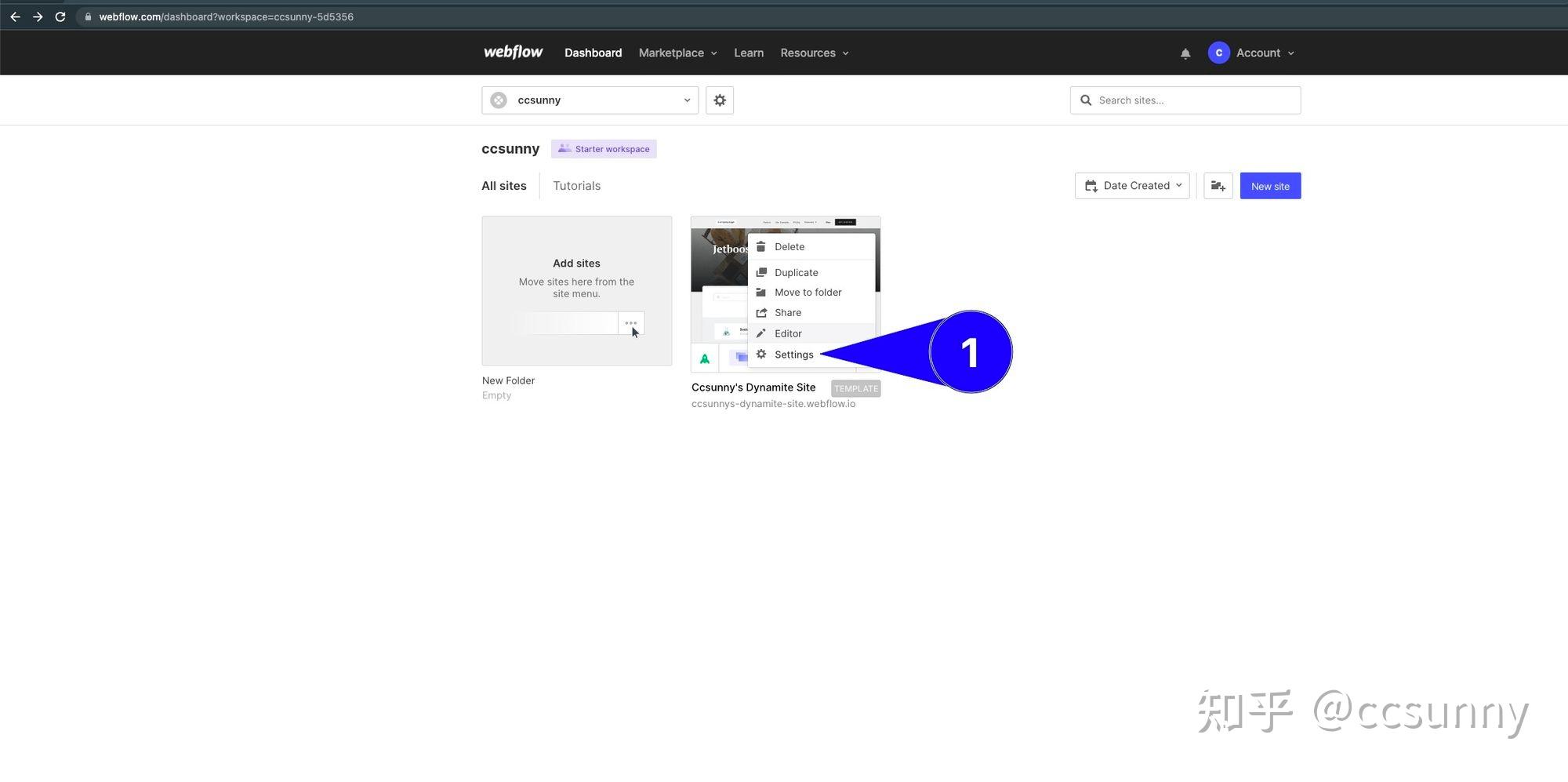
Task: Click the Webflow logo
Action: point(513,53)
